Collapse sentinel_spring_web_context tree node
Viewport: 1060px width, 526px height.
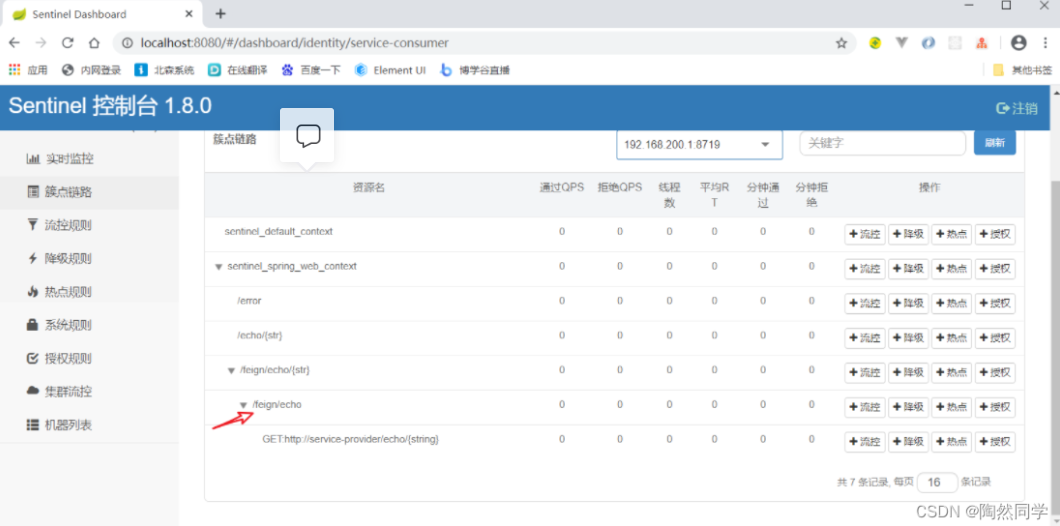218,267
